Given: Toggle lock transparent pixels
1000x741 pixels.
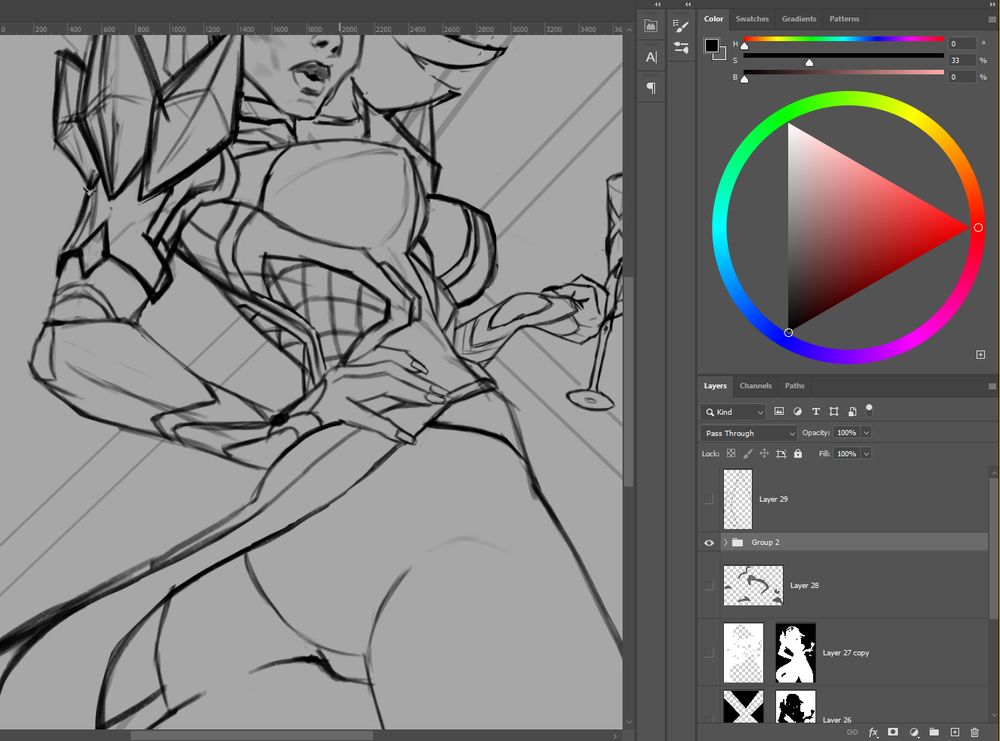Looking at the screenshot, I should click(x=731, y=453).
